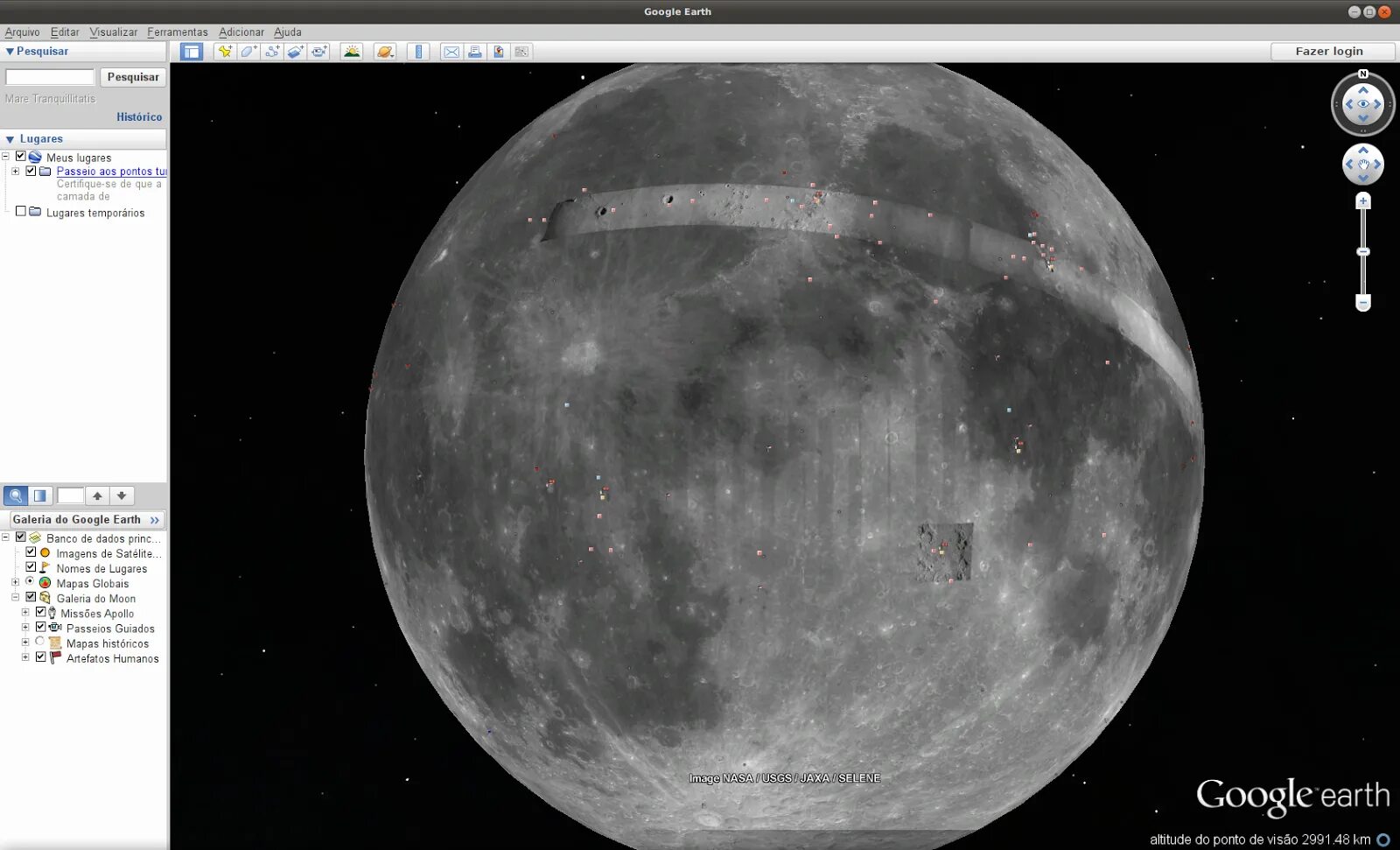Select the Mapas Globais radio button
The width and height of the screenshot is (1400, 850).
[31, 582]
